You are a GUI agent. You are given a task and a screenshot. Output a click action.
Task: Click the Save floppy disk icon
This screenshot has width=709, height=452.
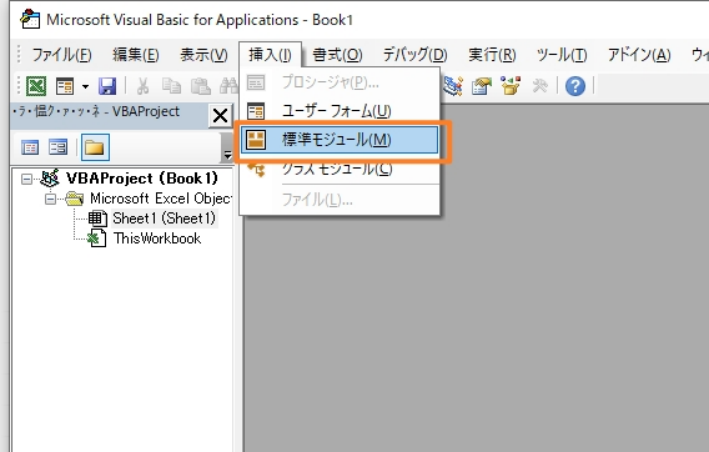coord(107,86)
